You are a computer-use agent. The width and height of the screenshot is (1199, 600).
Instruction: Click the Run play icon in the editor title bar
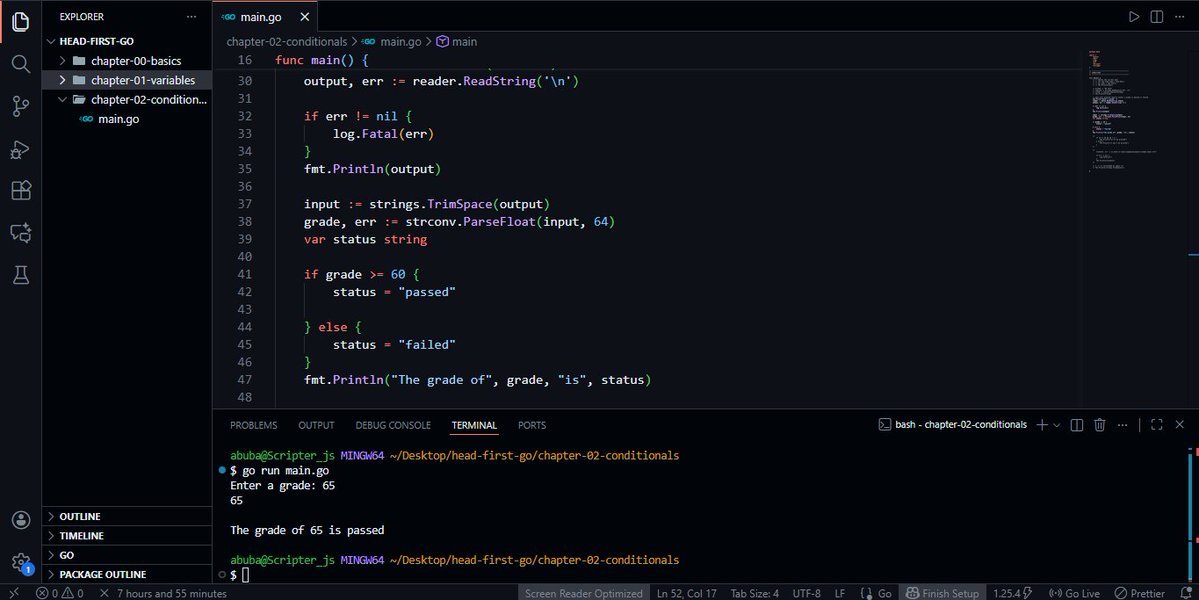pyautogui.click(x=1134, y=16)
